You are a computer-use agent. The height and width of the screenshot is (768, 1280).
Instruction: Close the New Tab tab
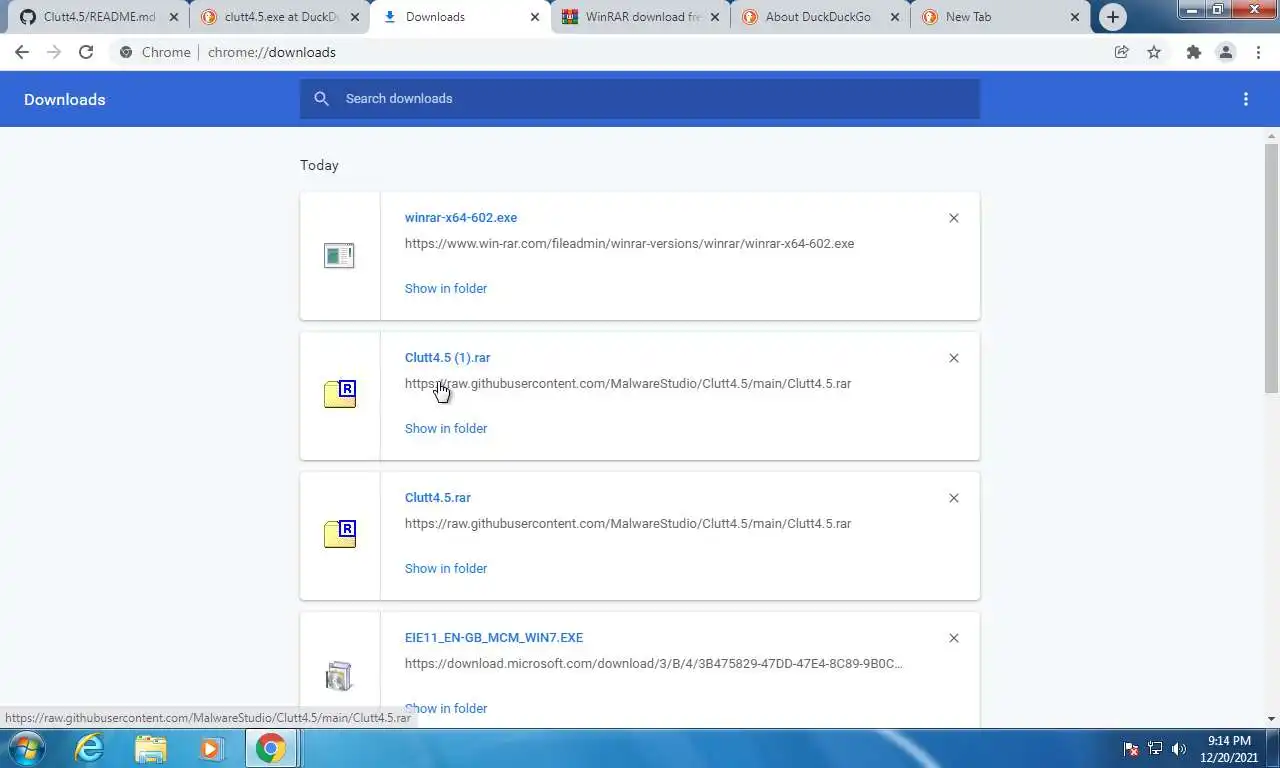point(1075,17)
